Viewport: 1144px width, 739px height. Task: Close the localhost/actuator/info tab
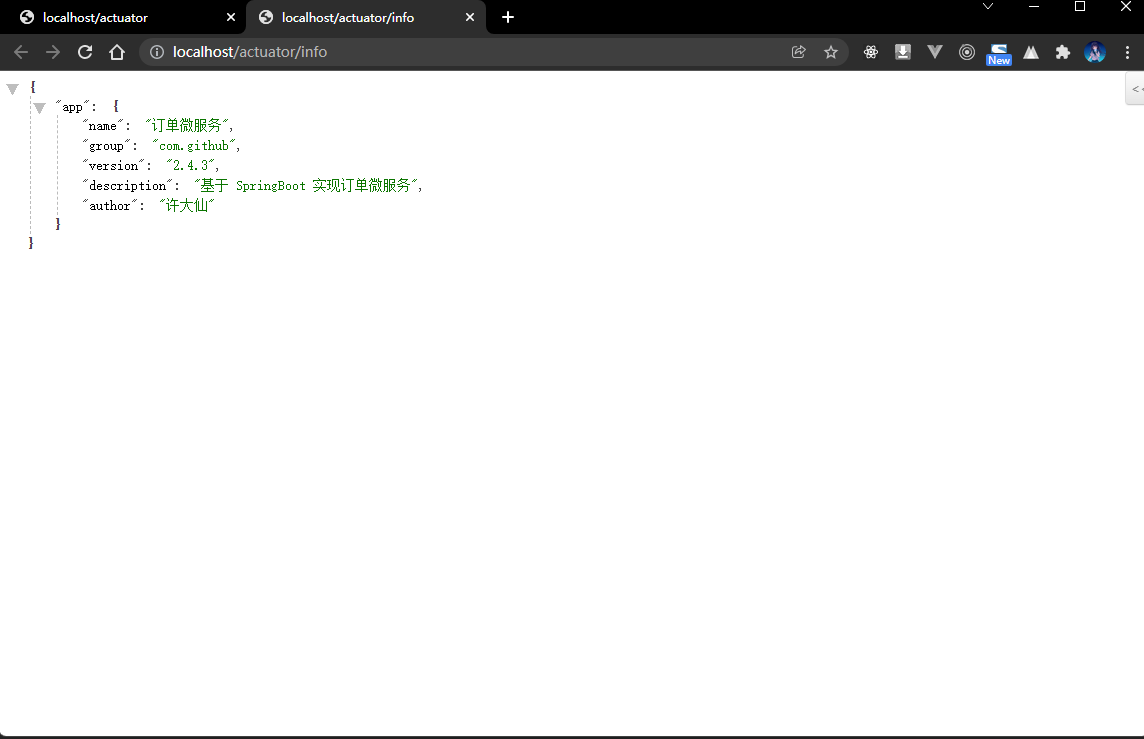470,18
